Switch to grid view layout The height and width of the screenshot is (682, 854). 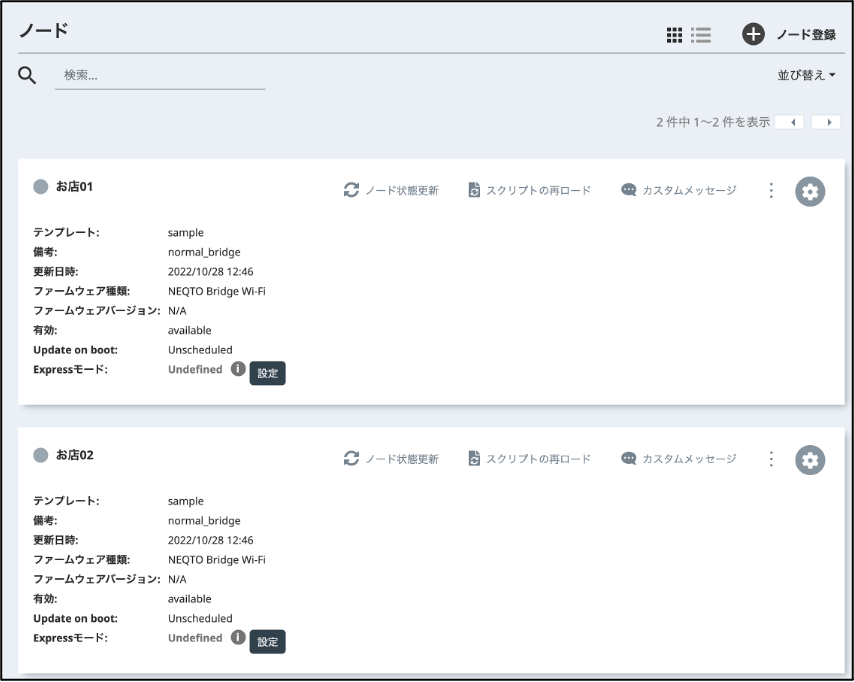point(675,35)
